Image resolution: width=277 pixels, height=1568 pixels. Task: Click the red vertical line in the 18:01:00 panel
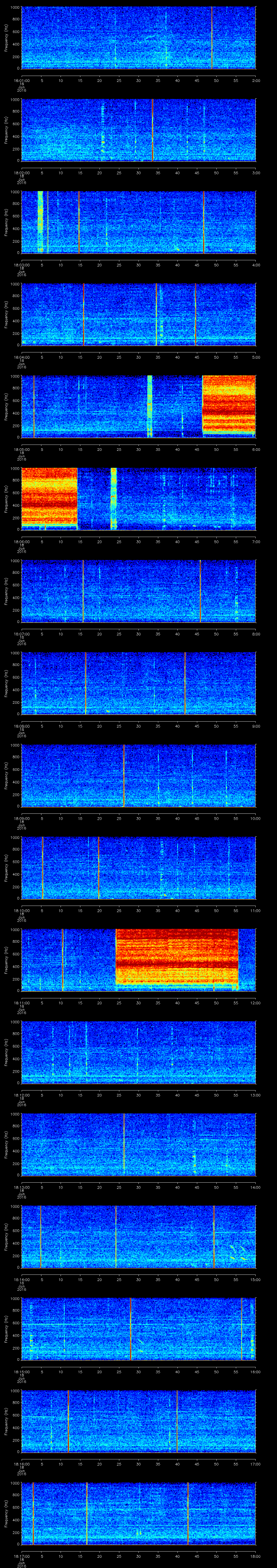pyautogui.click(x=212, y=38)
